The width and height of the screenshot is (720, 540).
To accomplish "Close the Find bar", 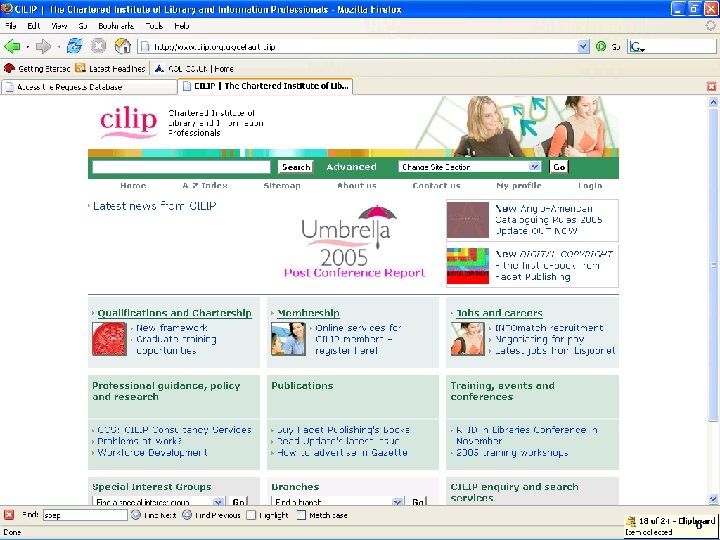I will point(9,515).
